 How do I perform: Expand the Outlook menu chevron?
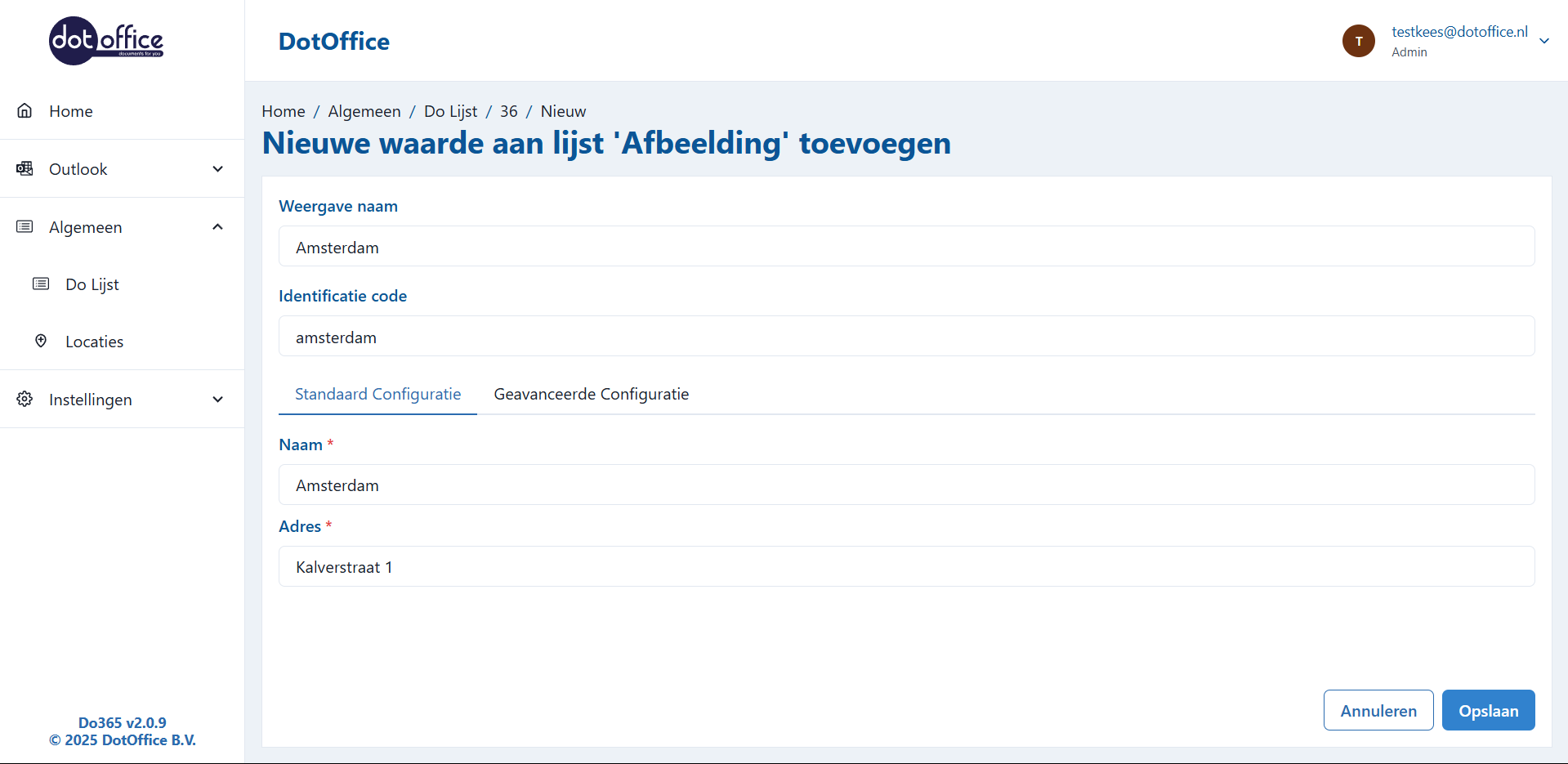[x=217, y=169]
